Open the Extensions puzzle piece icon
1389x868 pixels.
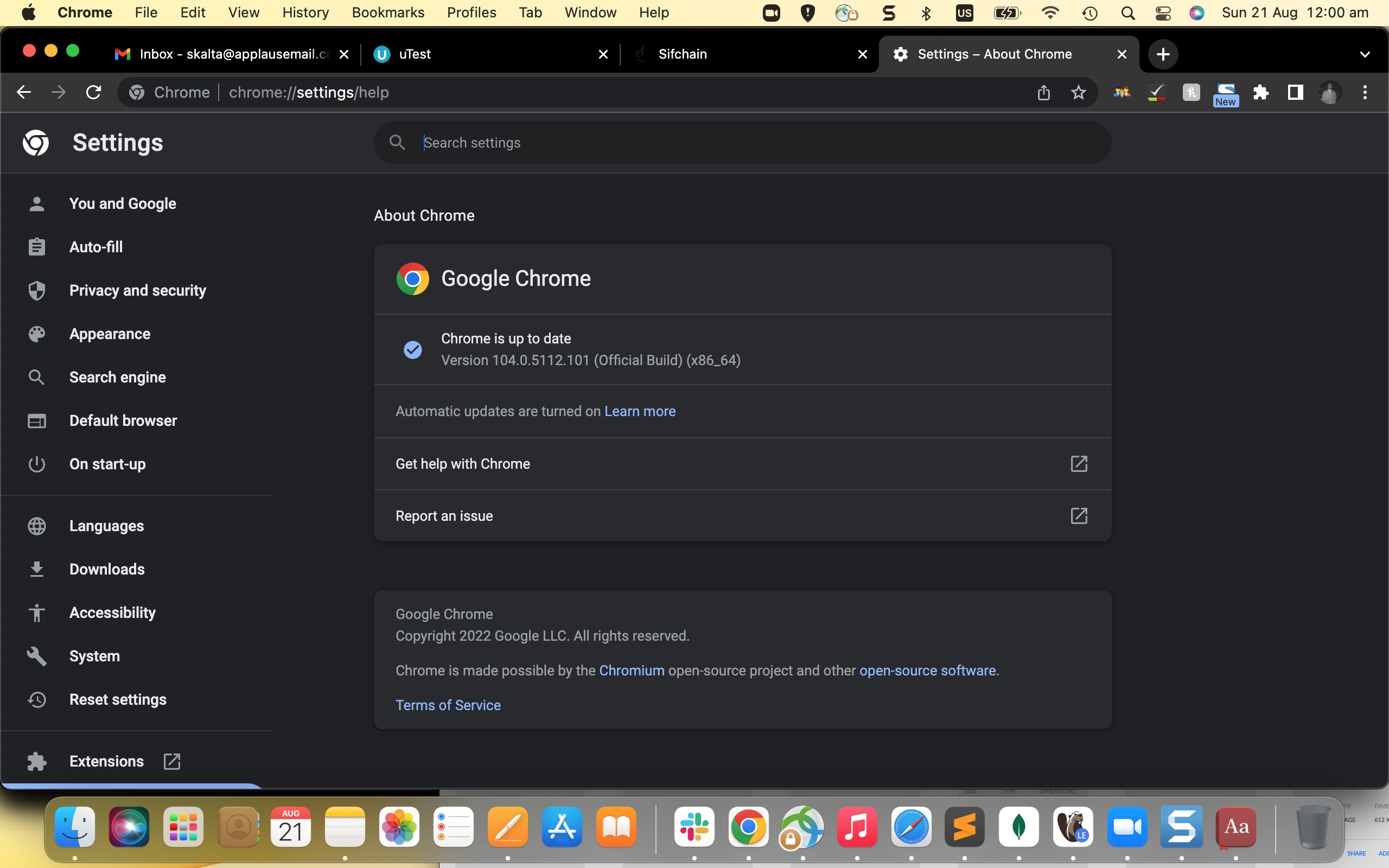point(1261,92)
